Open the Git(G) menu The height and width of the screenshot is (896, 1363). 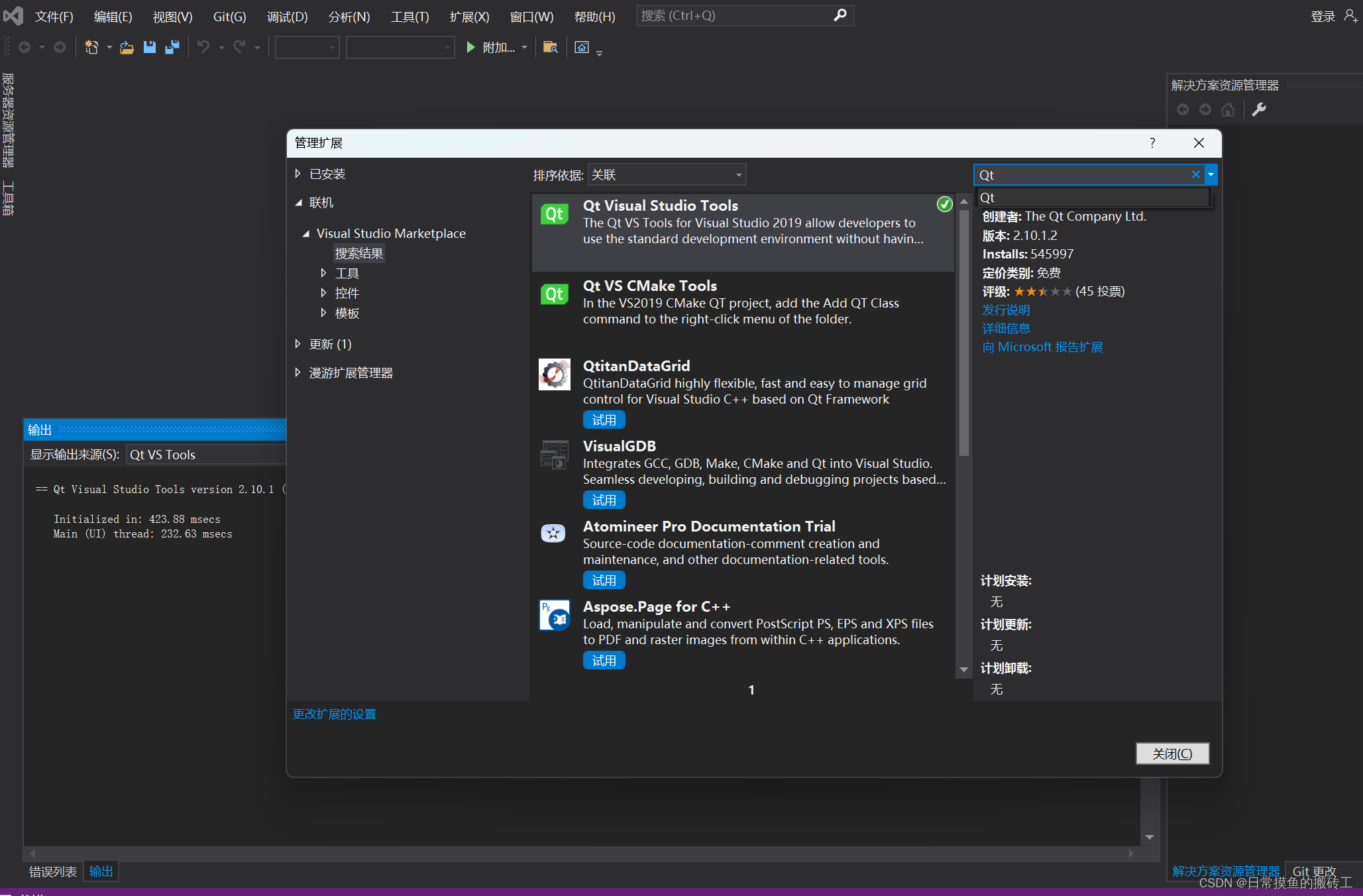pos(229,17)
